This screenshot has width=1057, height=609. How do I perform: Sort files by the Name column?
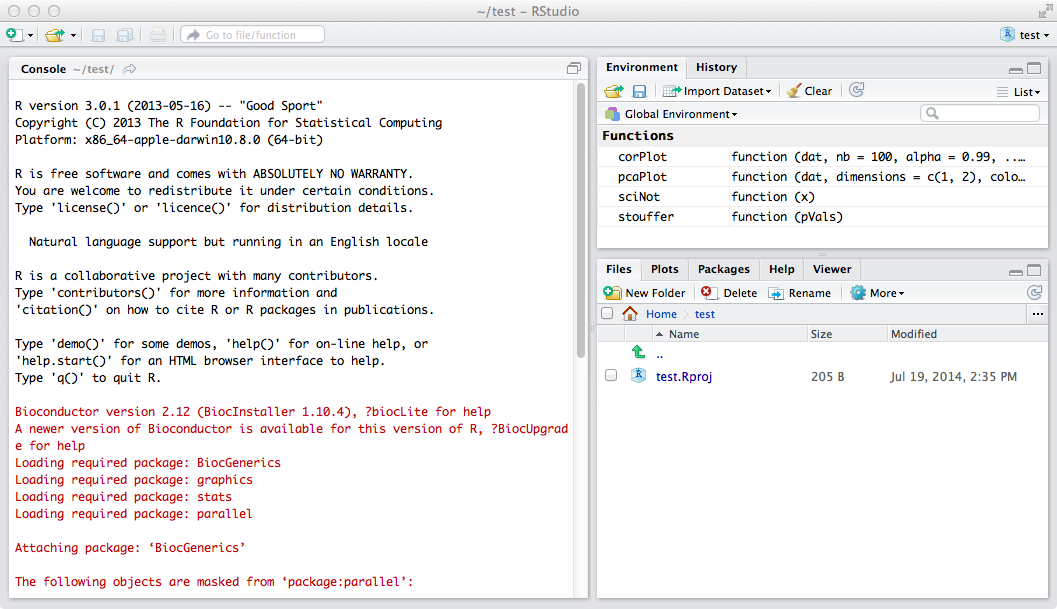coord(730,334)
